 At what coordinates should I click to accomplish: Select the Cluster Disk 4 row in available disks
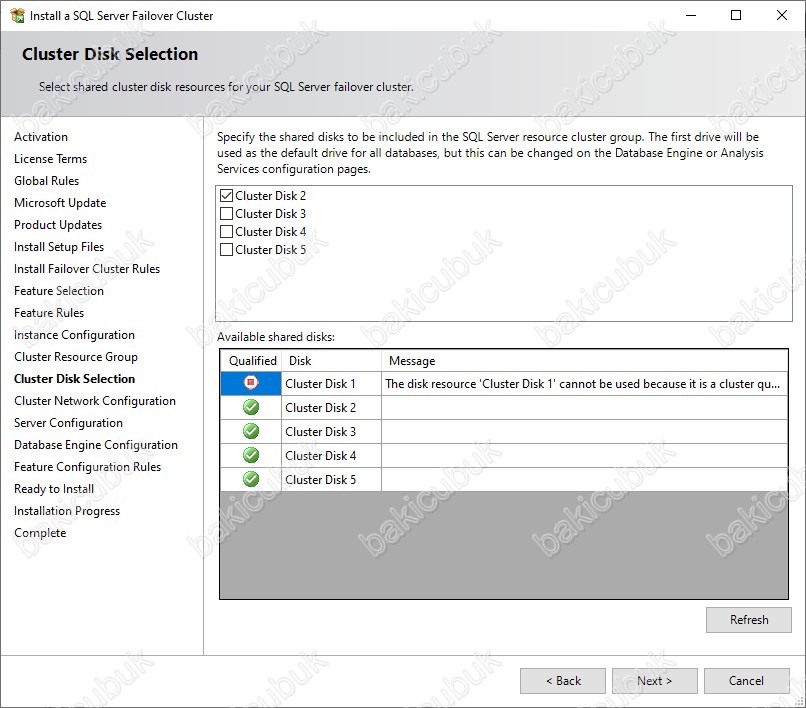pos(504,456)
